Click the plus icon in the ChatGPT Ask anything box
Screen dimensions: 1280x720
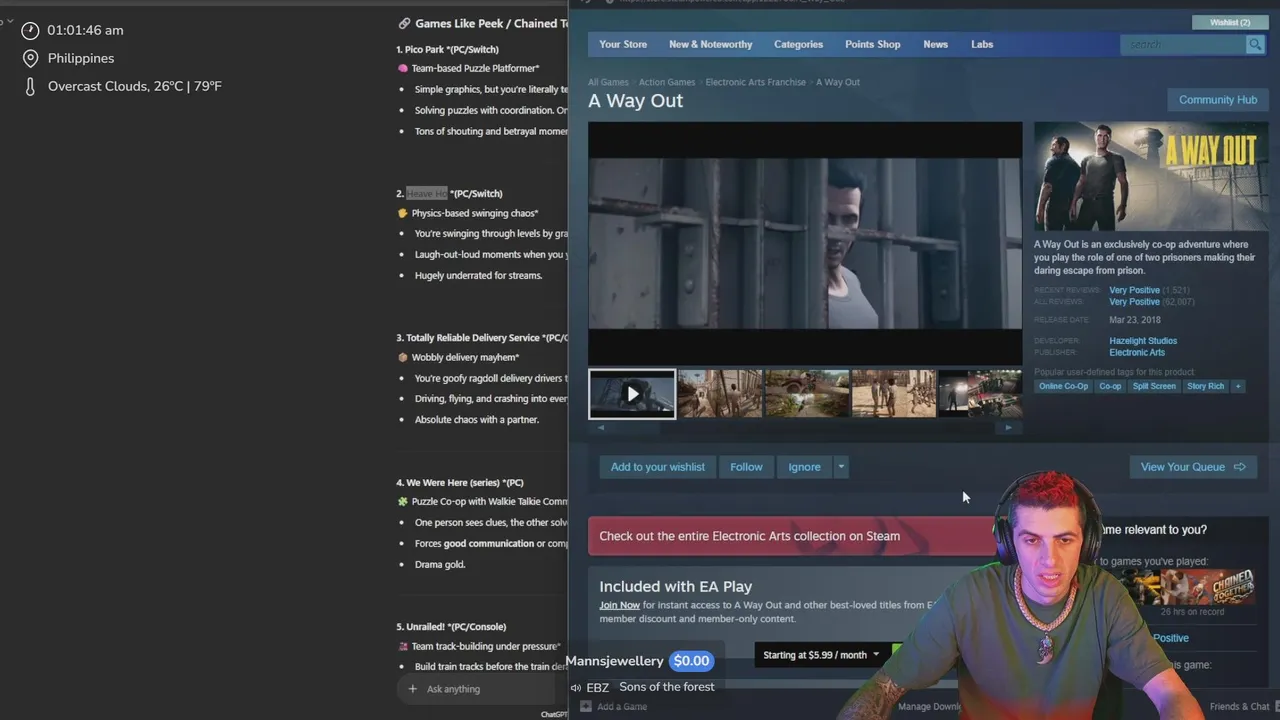(412, 689)
